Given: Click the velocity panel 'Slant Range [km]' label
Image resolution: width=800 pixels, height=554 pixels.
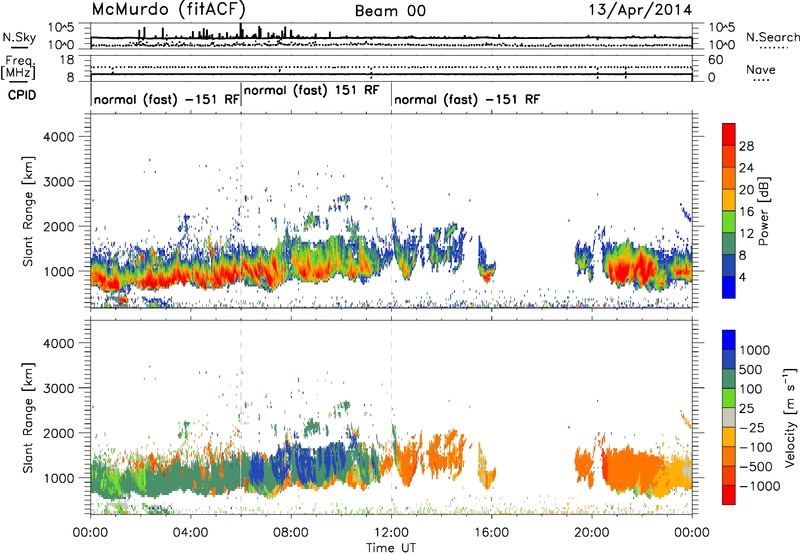Looking at the screenshot, I should click(28, 417).
